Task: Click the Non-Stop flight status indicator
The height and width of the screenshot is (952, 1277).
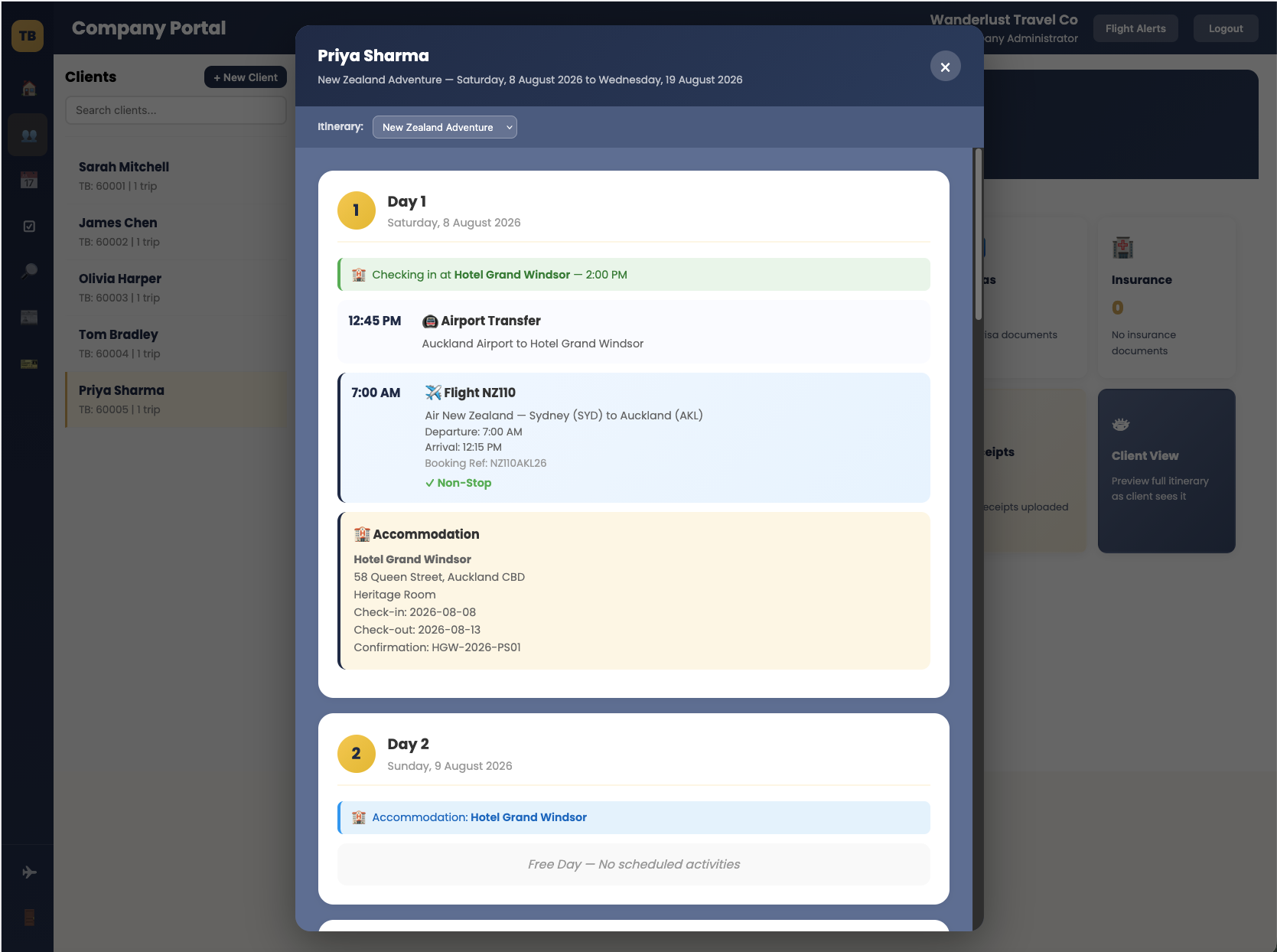Action: [458, 483]
